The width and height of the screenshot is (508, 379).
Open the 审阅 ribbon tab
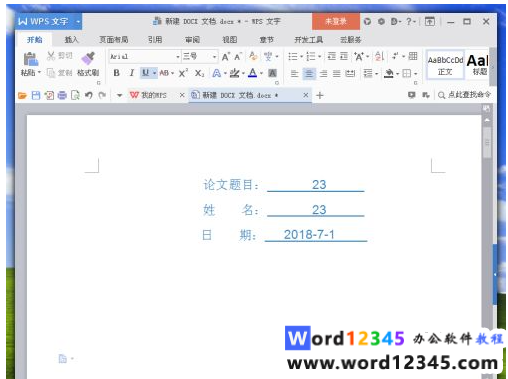pos(193,40)
